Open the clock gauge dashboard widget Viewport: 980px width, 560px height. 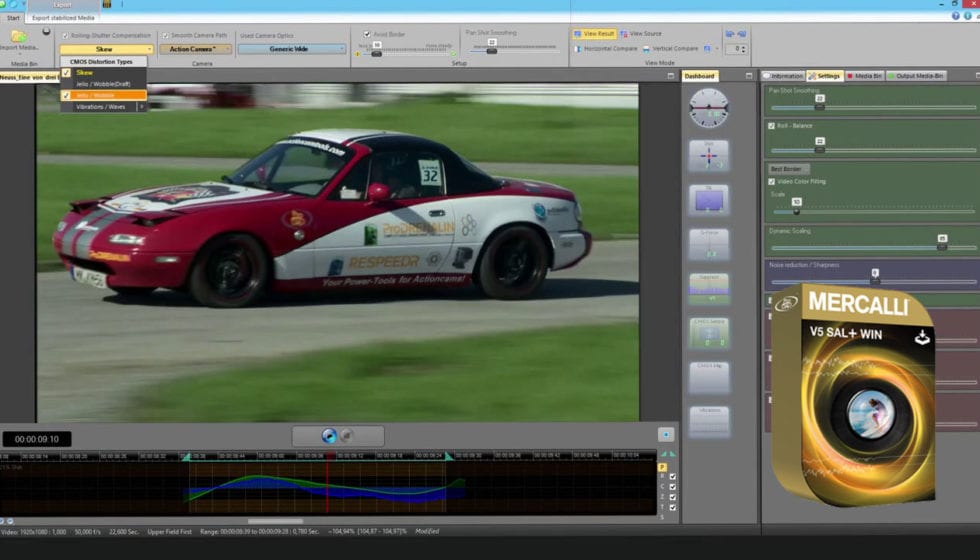[708, 108]
